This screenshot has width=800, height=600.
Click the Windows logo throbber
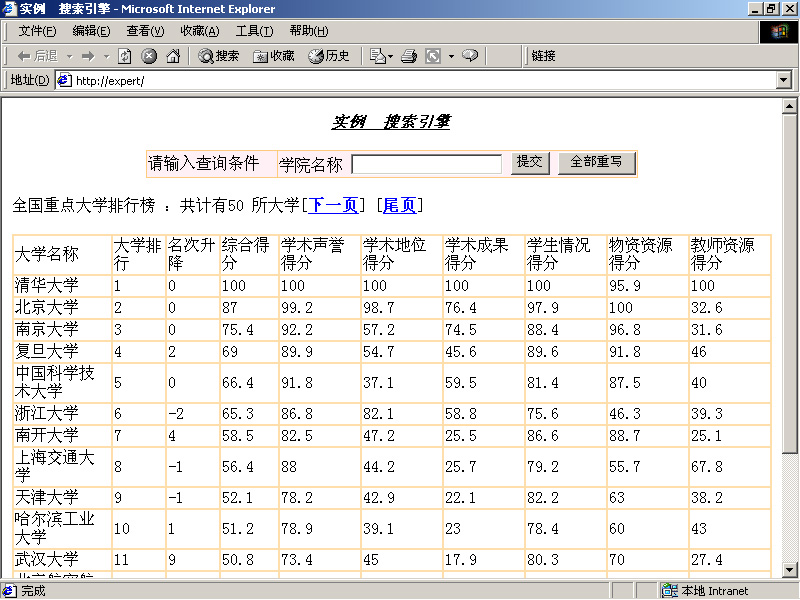(x=779, y=32)
